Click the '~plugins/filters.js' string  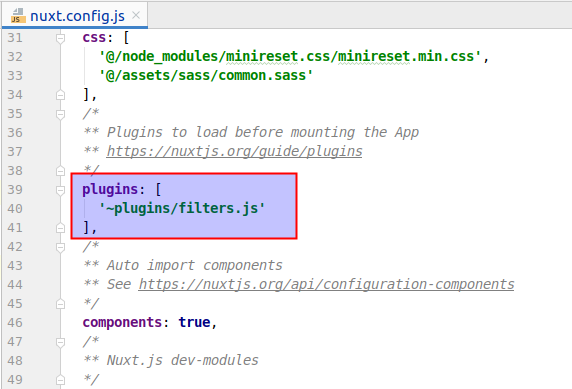tap(182, 208)
